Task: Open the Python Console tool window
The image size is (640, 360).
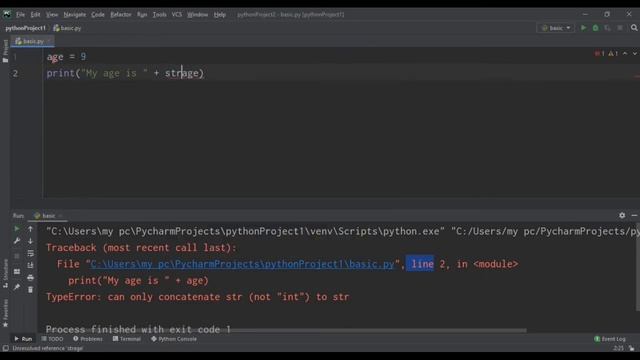Action: click(x=174, y=339)
